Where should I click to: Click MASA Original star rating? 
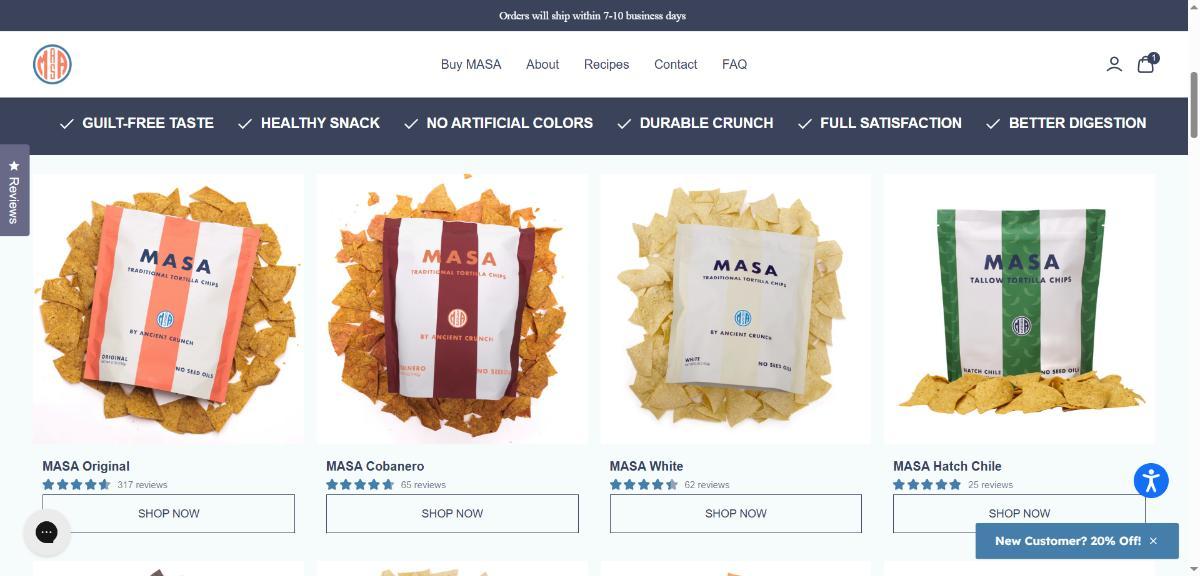76,484
